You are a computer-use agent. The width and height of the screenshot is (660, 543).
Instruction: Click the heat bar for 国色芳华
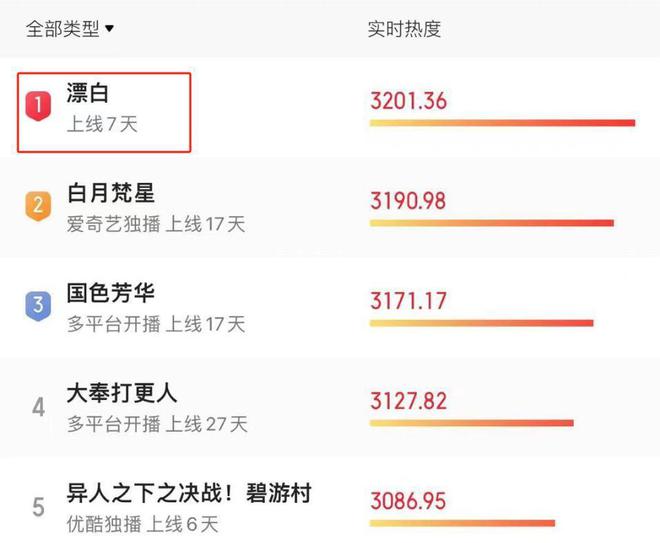coord(482,323)
